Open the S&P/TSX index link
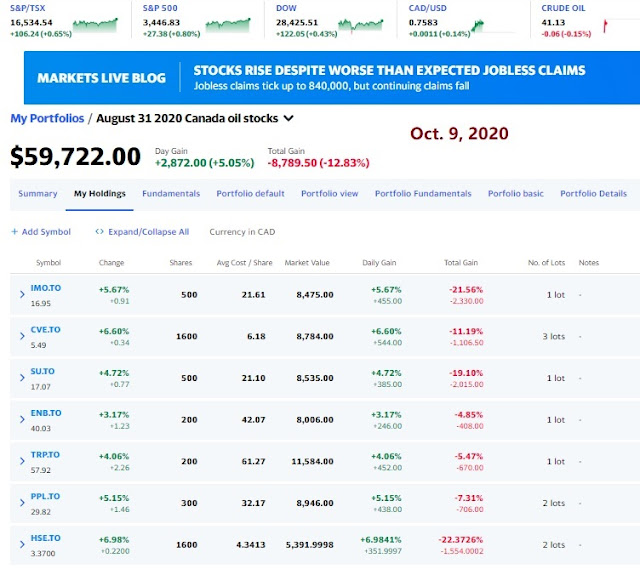 28,8
